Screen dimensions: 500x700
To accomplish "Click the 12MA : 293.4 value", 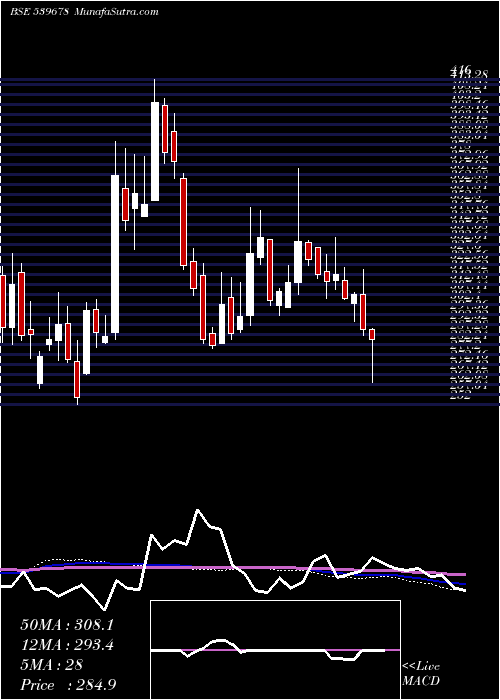I will [67, 645].
